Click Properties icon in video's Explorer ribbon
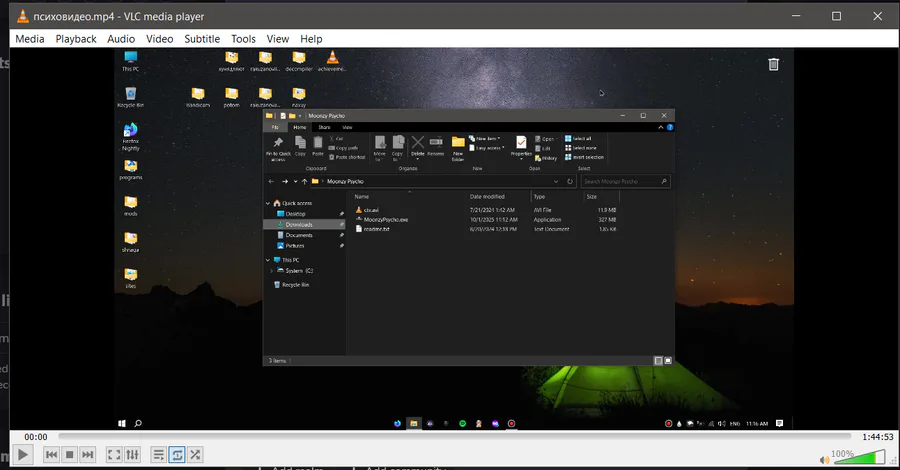Viewport: 900px width, 470px height. click(521, 142)
